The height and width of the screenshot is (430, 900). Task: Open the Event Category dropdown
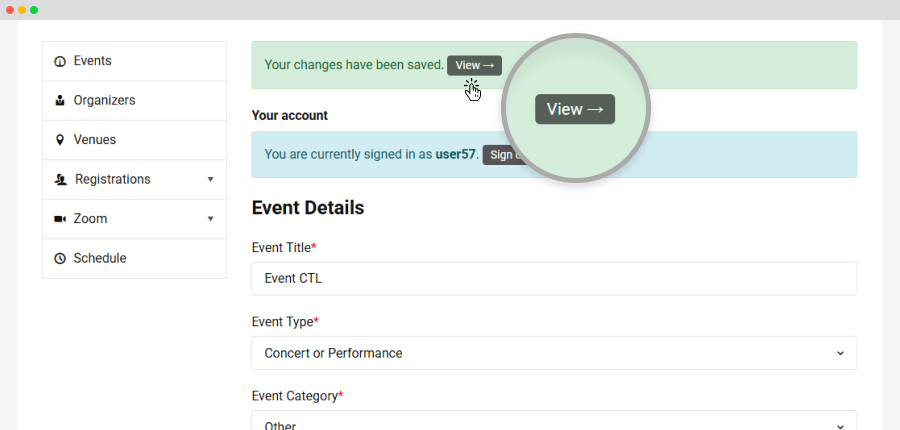coord(554,420)
